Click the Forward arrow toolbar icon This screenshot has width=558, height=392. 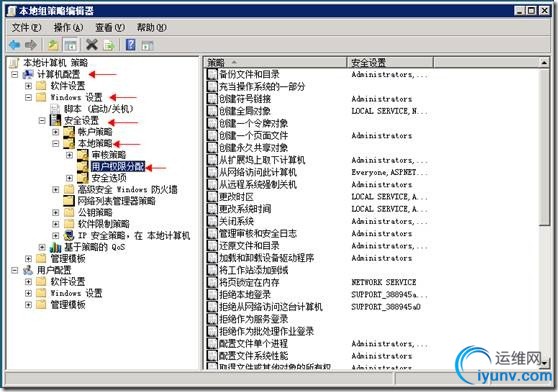coord(31,45)
